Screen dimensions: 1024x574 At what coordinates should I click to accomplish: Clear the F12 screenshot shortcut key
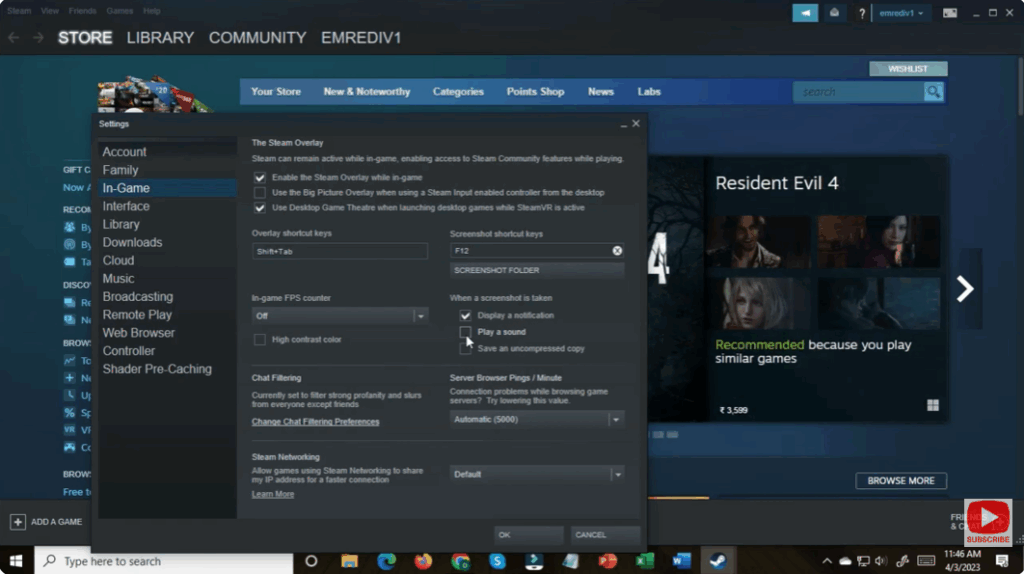[616, 251]
